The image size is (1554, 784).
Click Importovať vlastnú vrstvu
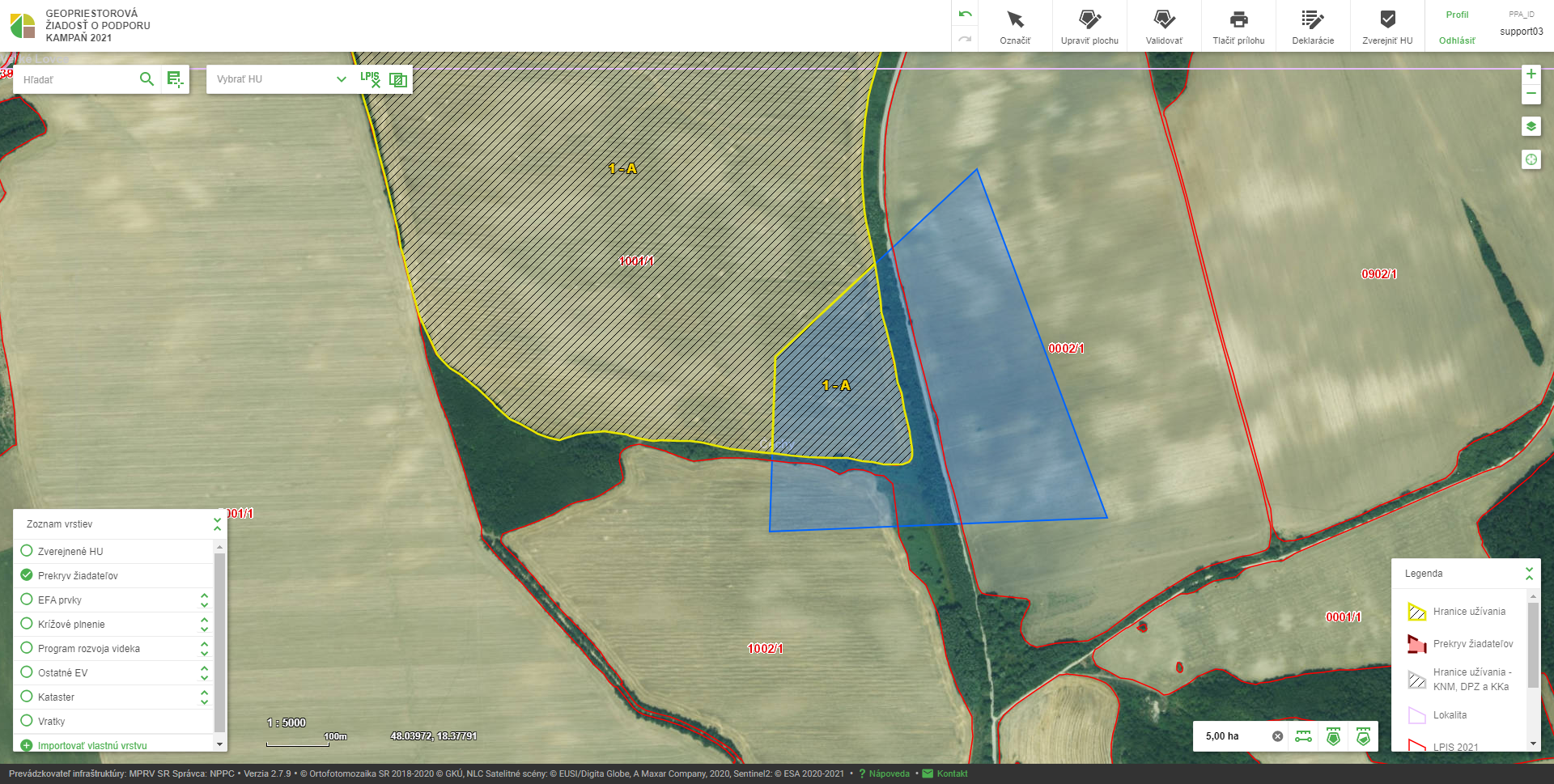(x=92, y=745)
